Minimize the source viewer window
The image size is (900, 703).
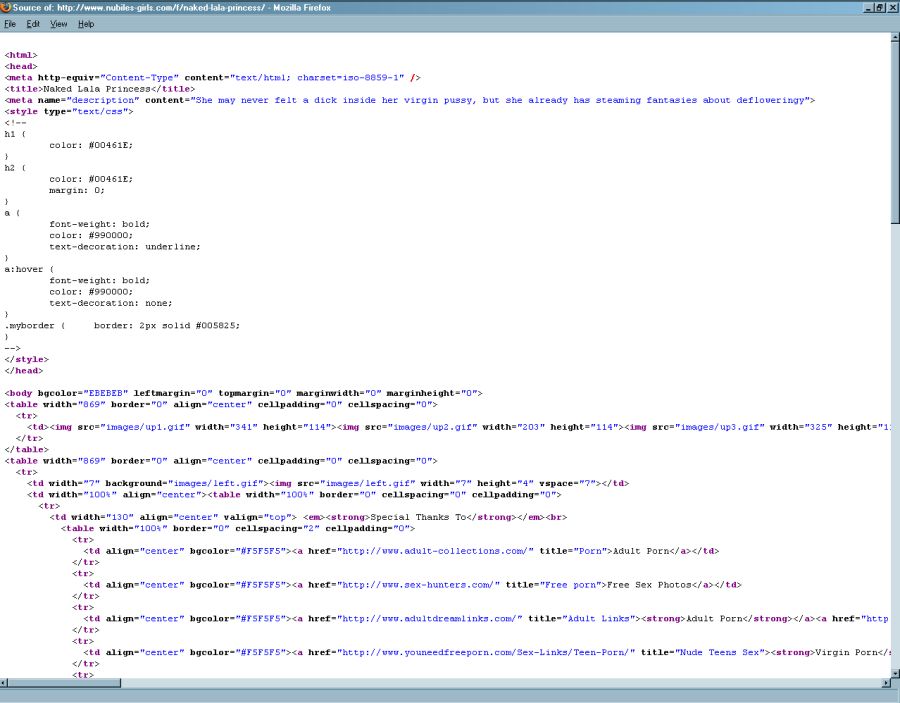click(866, 7)
